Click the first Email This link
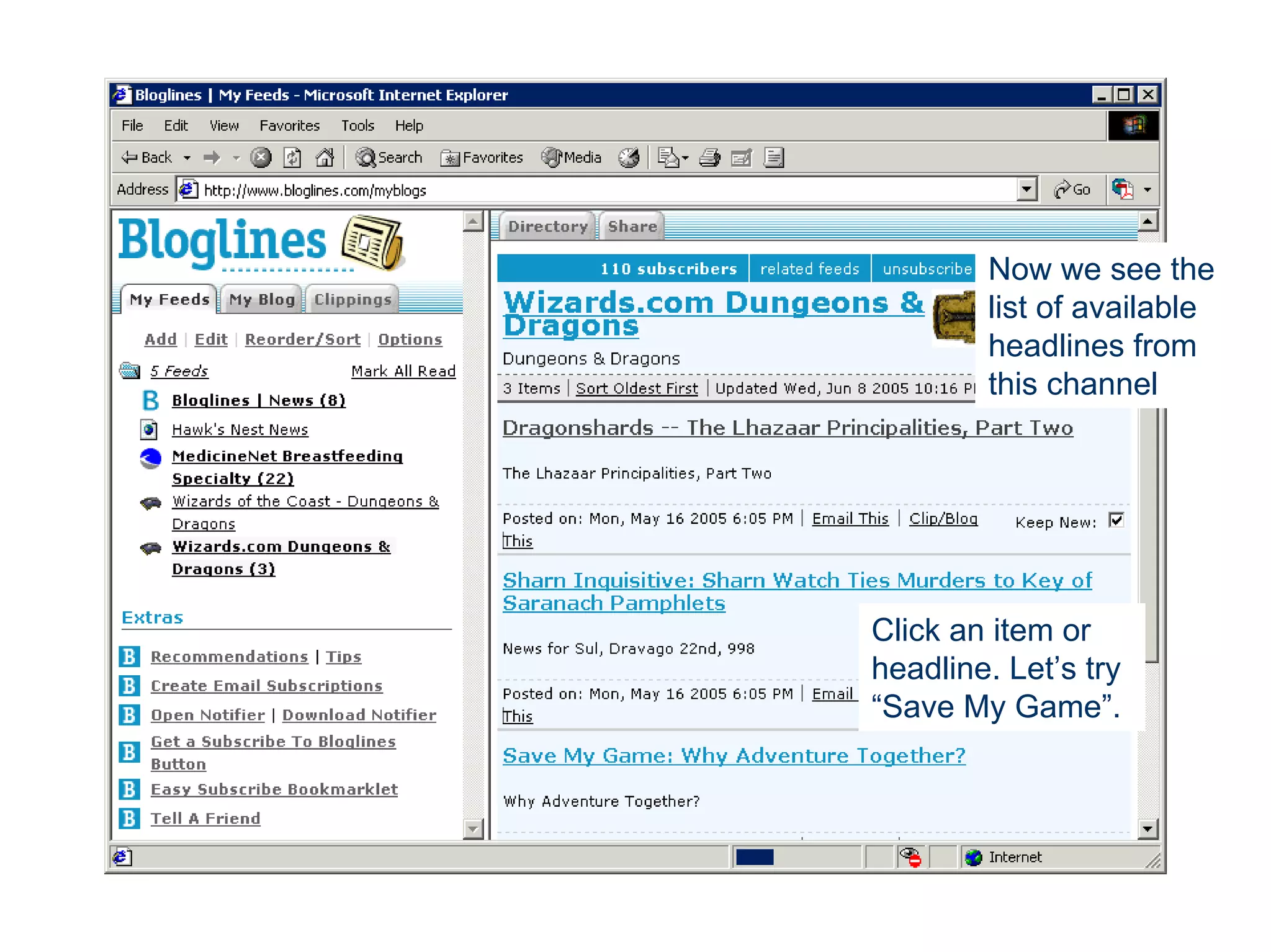This screenshot has height=952, width=1271. point(850,519)
